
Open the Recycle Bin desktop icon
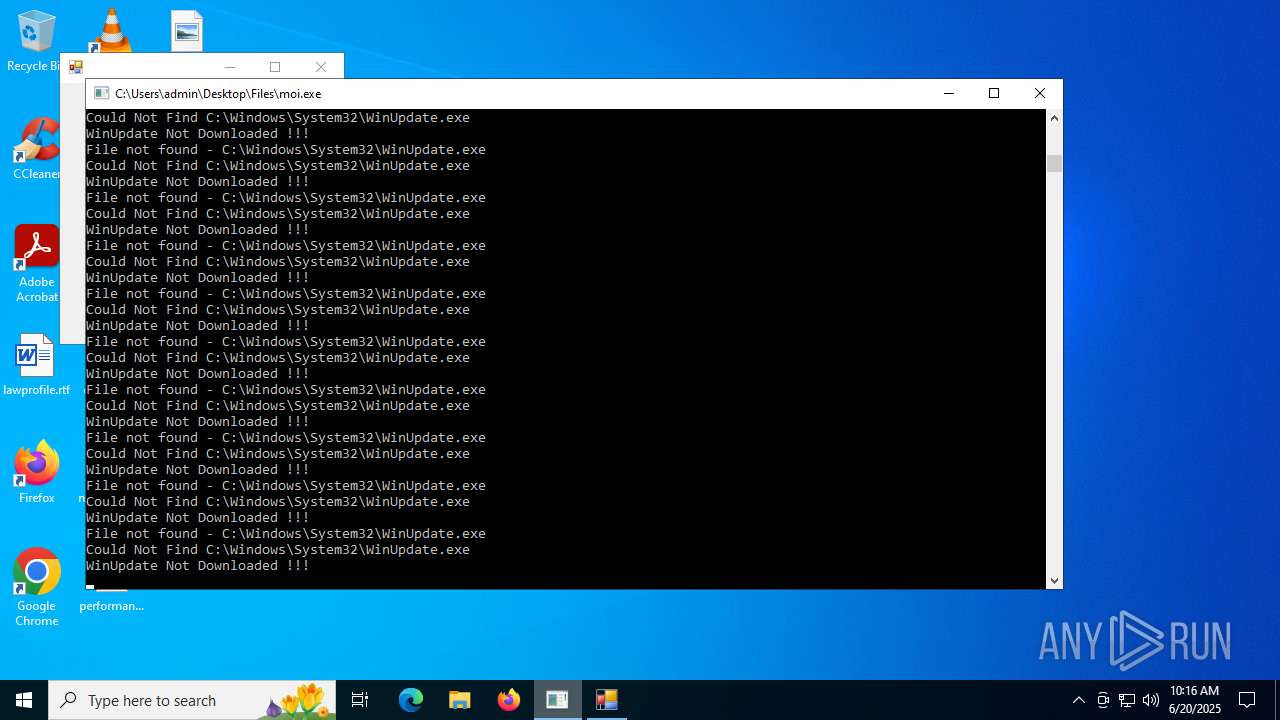pyautogui.click(x=35, y=42)
